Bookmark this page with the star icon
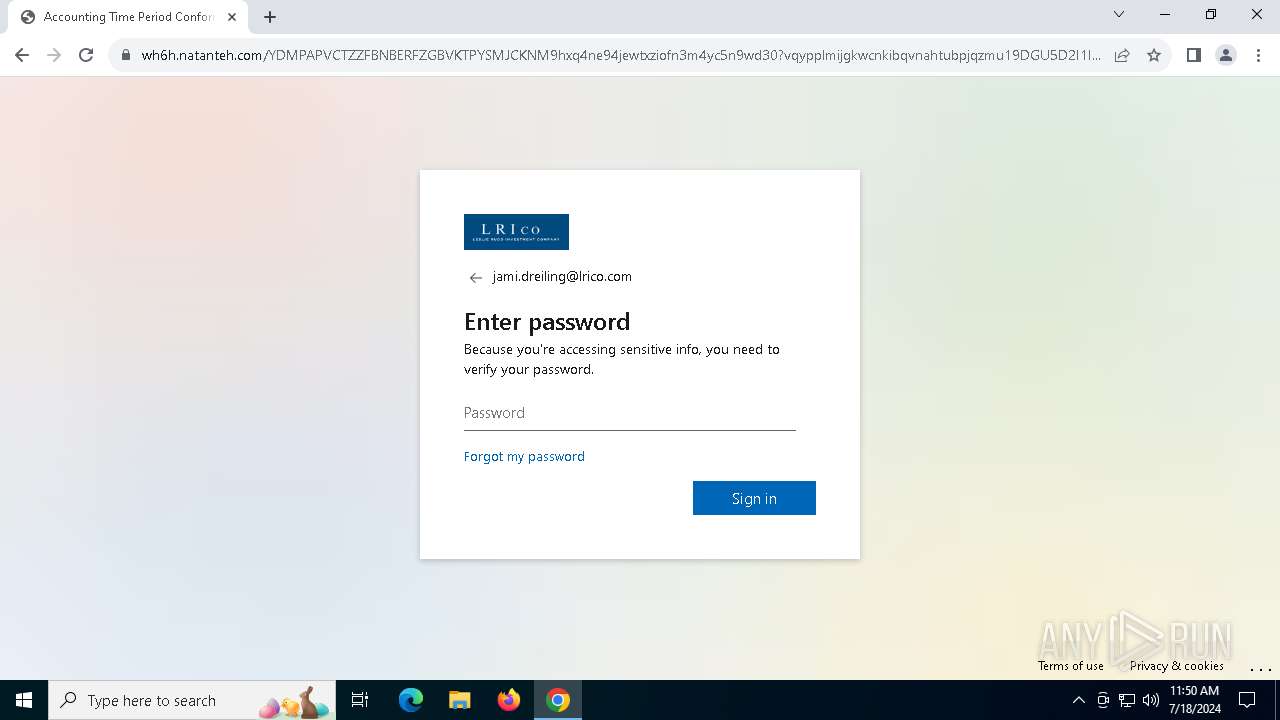Viewport: 1280px width, 720px height. [x=1154, y=55]
